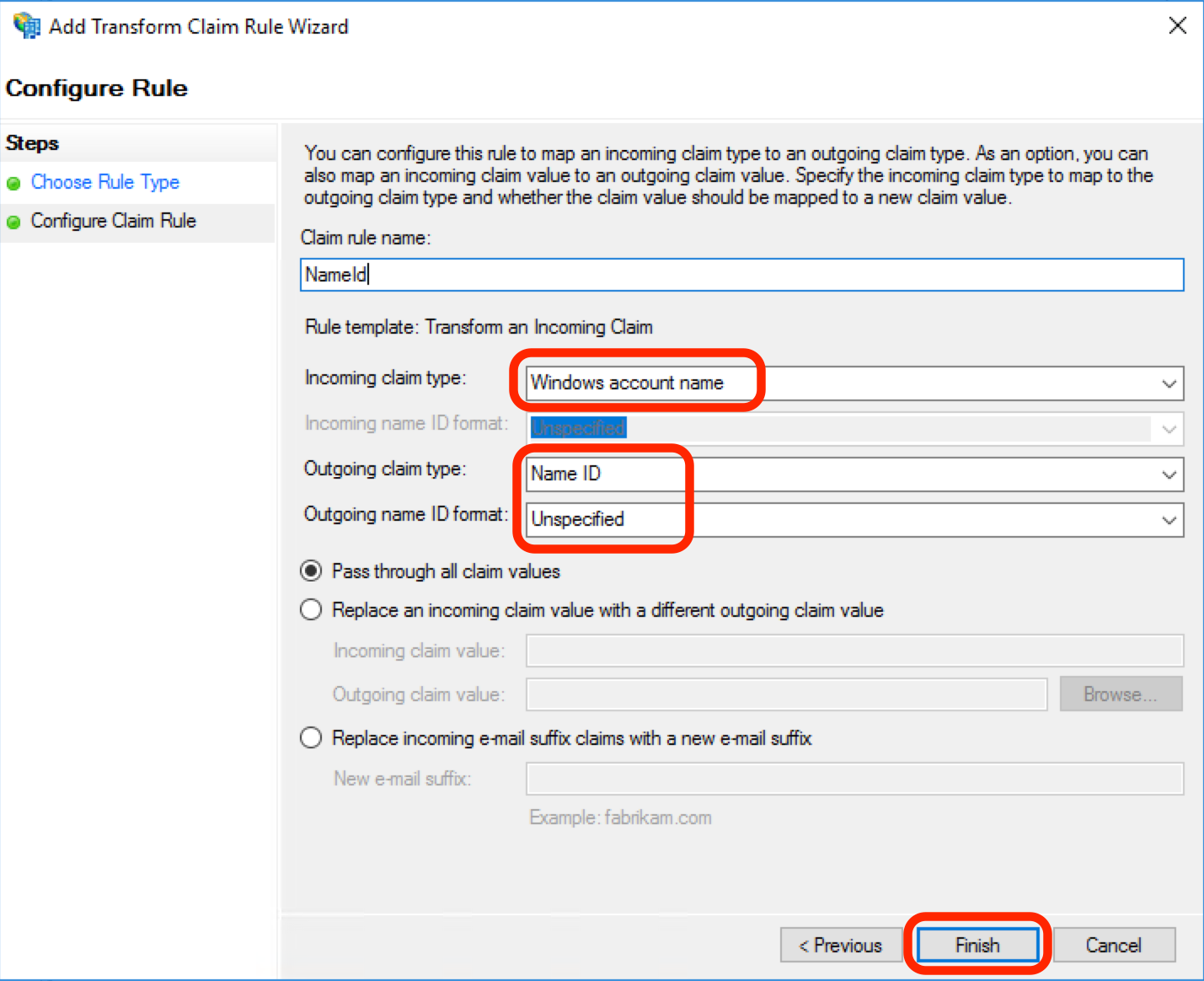The image size is (1204, 981).
Task: Open the Outgoing claim type dropdown
Action: click(1169, 474)
